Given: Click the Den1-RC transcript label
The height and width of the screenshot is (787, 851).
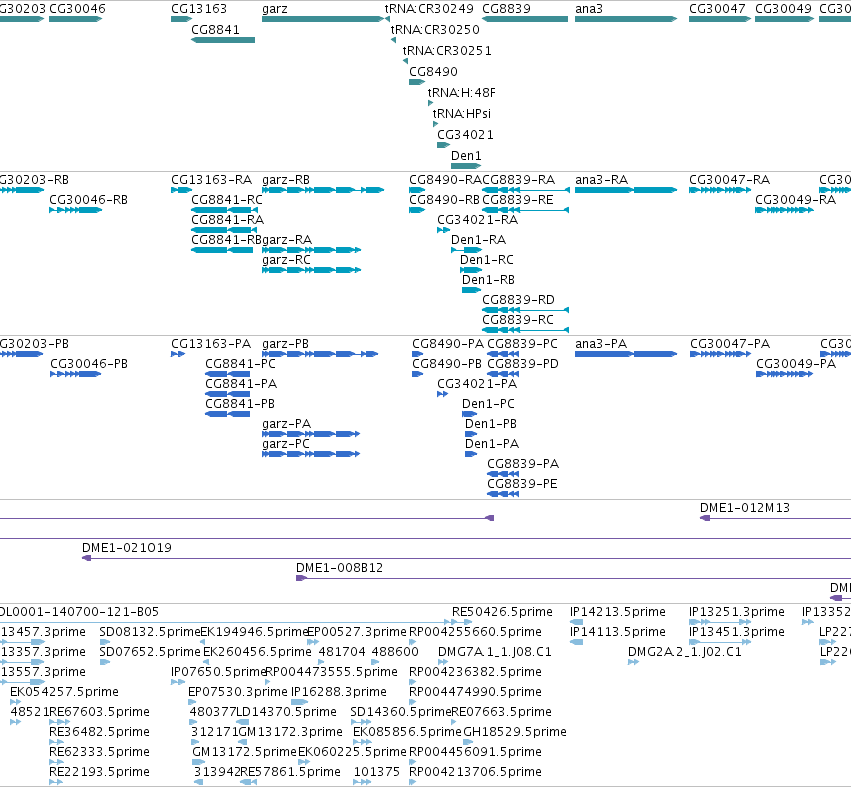Looking at the screenshot, I should coord(487,260).
